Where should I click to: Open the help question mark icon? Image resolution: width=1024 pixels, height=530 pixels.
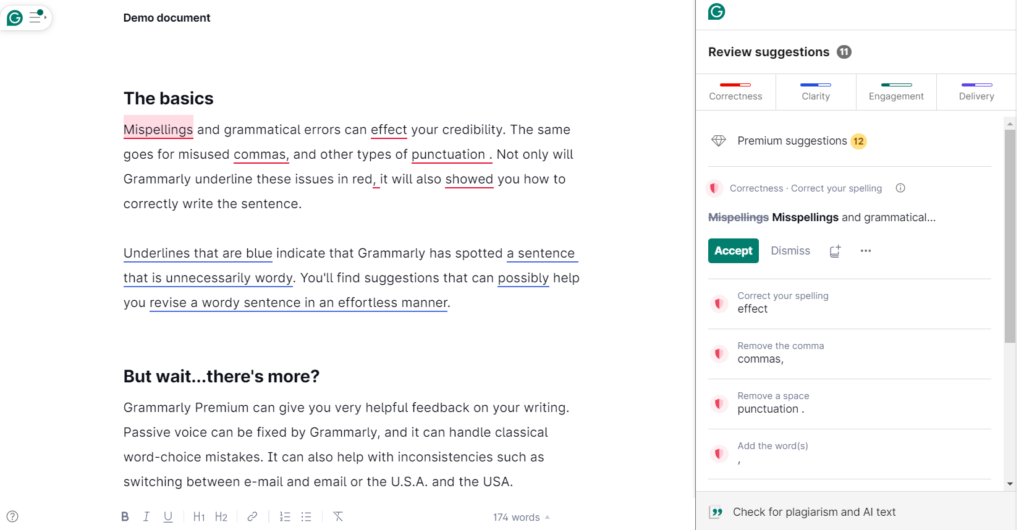click(x=12, y=517)
